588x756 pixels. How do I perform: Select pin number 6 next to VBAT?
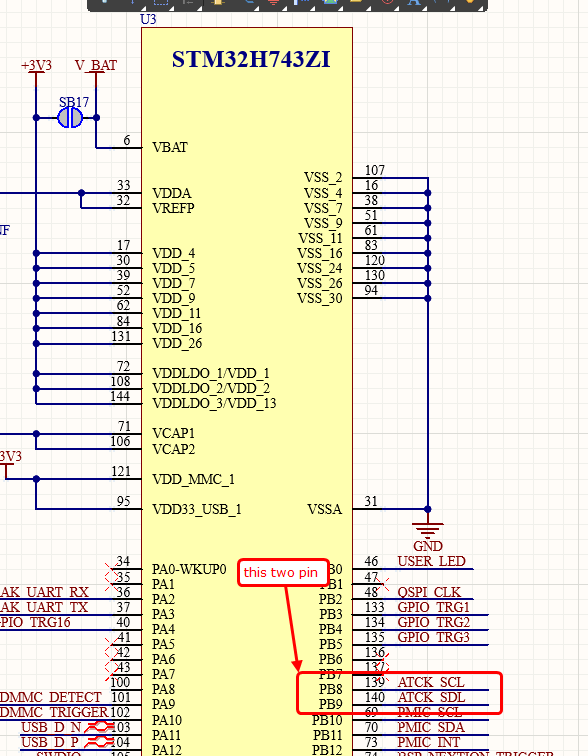click(127, 140)
